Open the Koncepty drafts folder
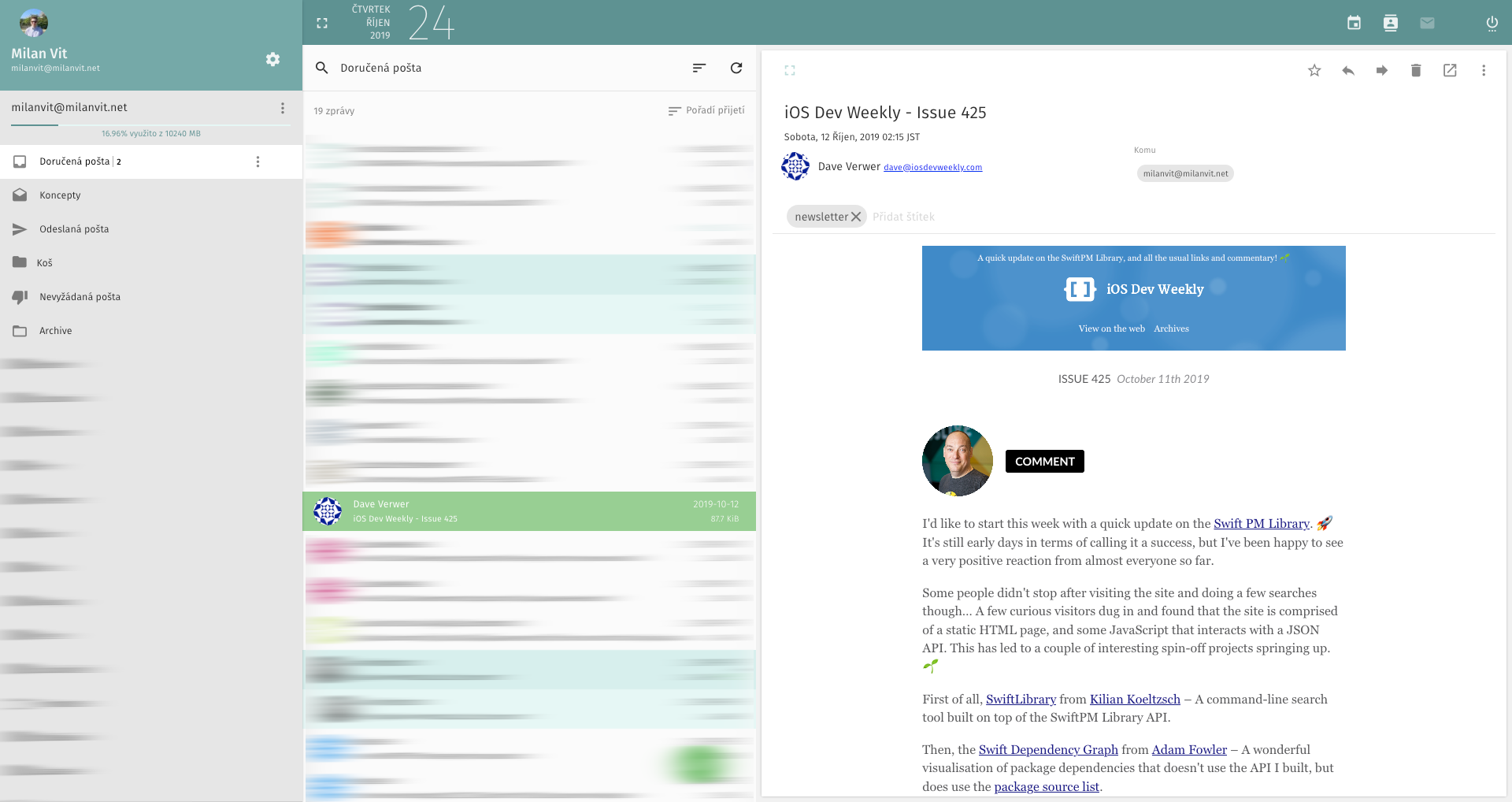The height and width of the screenshot is (802, 1512). (151, 195)
